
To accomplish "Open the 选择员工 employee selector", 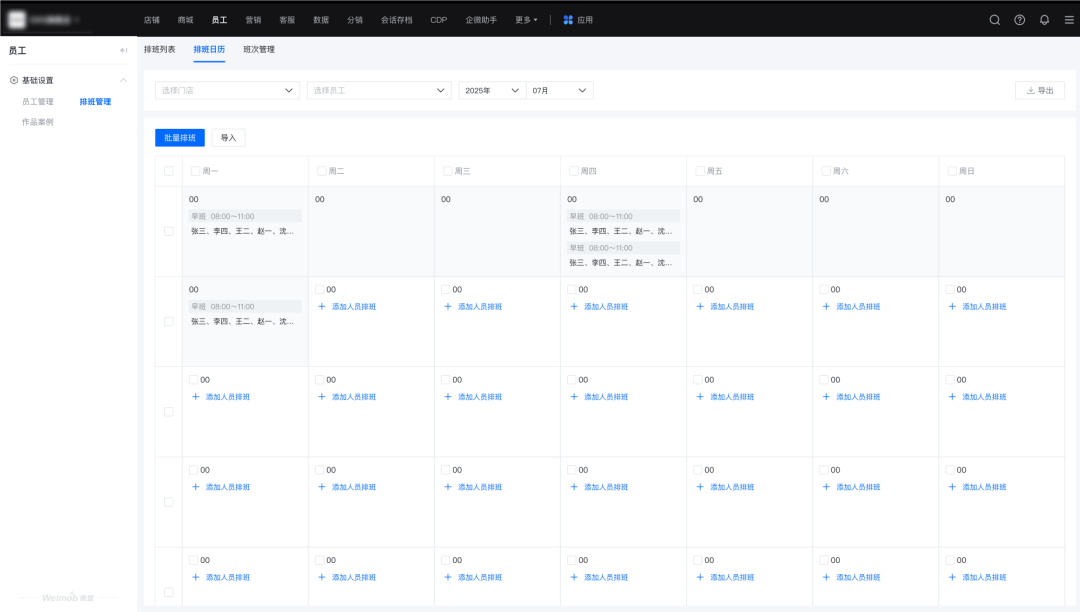I will pyautogui.click(x=379, y=90).
